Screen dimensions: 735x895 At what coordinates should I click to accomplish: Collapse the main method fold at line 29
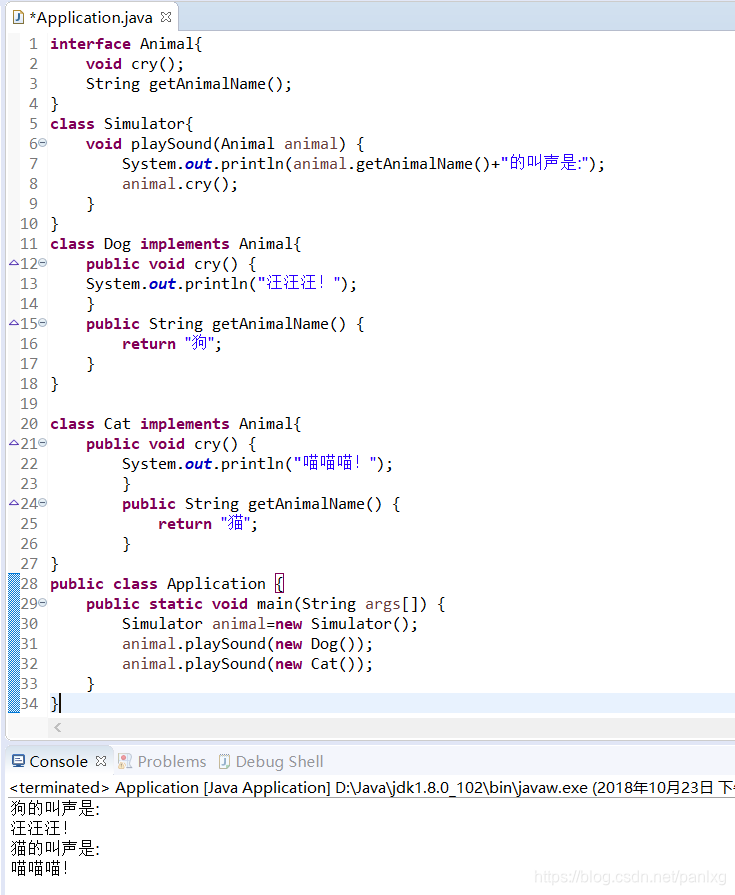click(43, 603)
